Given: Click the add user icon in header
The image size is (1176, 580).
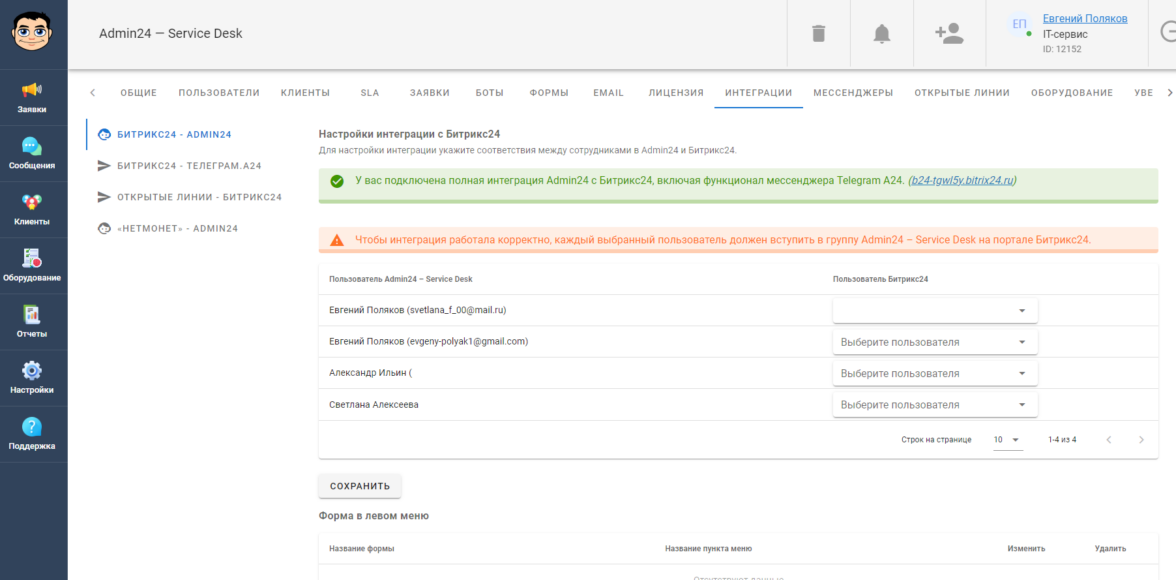Looking at the screenshot, I should point(948,34).
